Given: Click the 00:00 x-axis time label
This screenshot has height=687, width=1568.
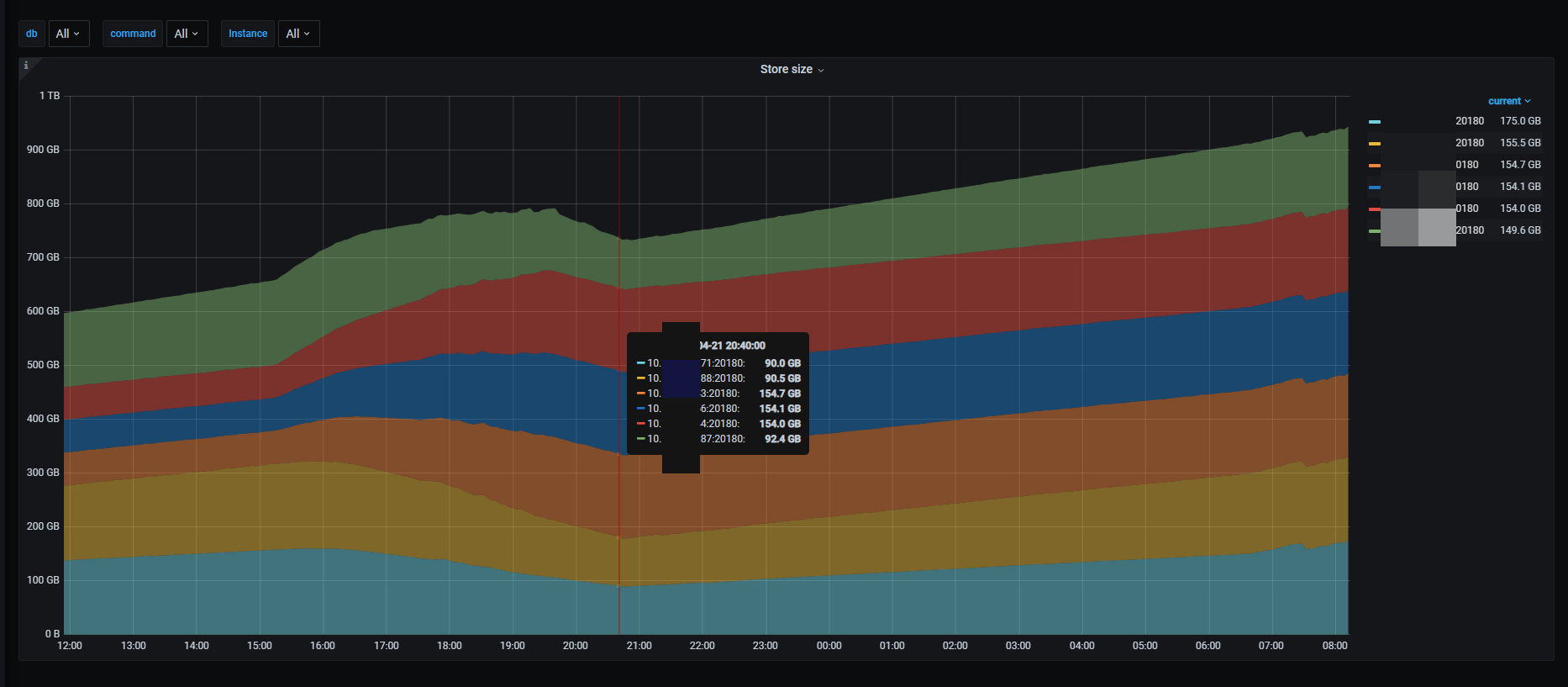Looking at the screenshot, I should pyautogui.click(x=829, y=646).
